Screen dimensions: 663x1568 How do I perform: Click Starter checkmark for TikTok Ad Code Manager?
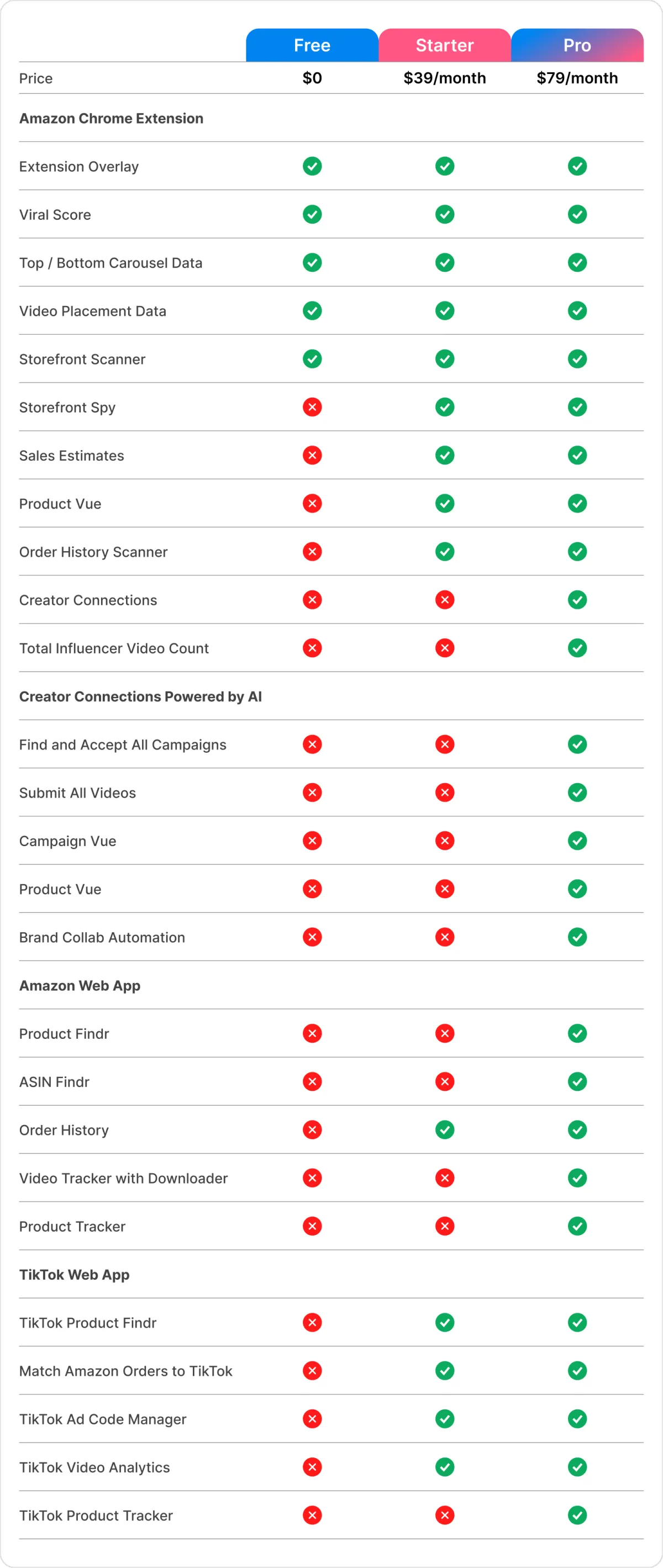coord(445,1419)
